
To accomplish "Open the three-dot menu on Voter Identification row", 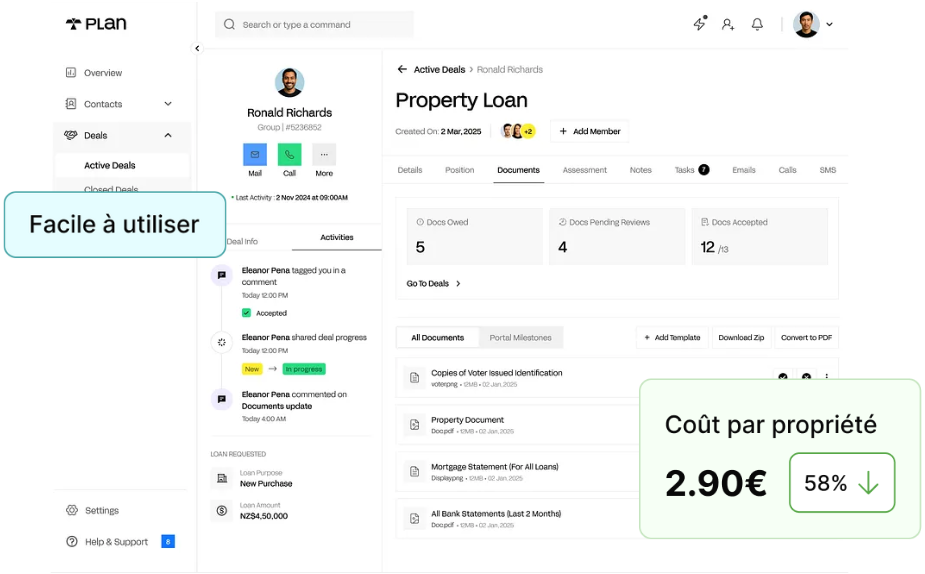I will click(x=827, y=377).
